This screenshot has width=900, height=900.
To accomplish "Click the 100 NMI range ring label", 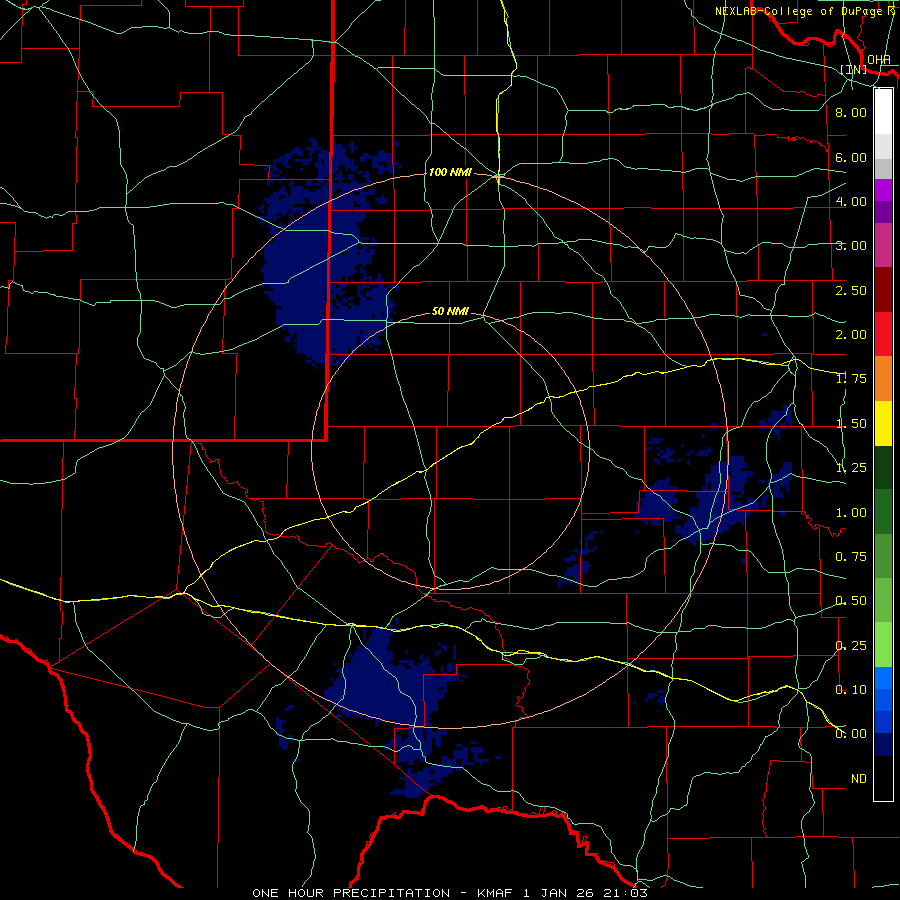I will [450, 172].
